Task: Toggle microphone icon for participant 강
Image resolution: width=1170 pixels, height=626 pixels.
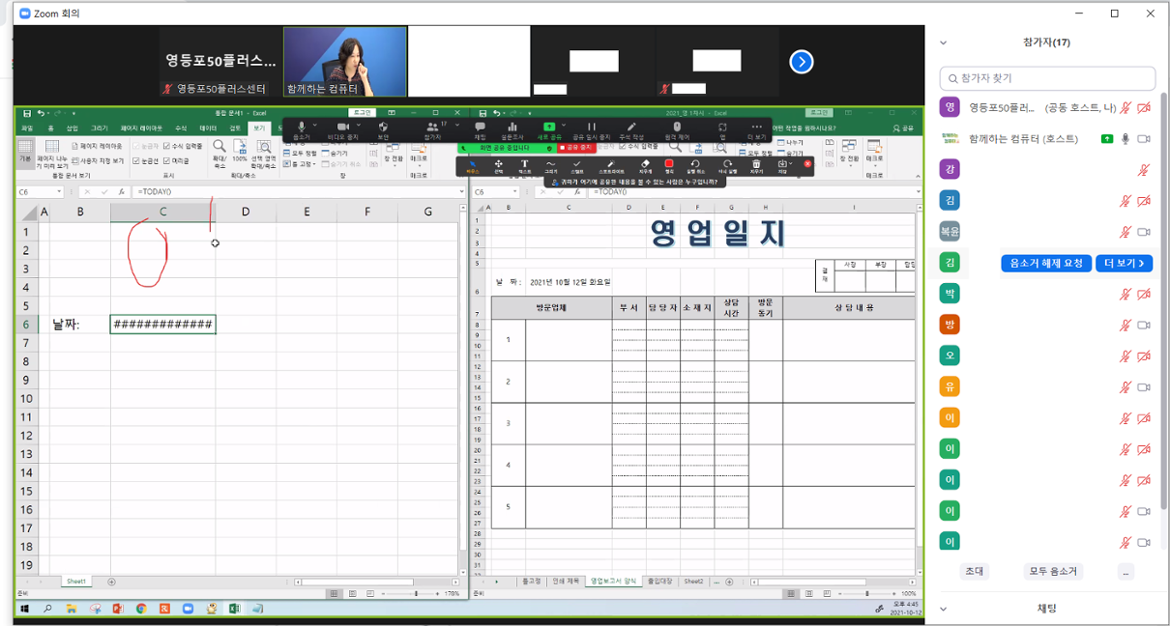Action: (x=1143, y=169)
